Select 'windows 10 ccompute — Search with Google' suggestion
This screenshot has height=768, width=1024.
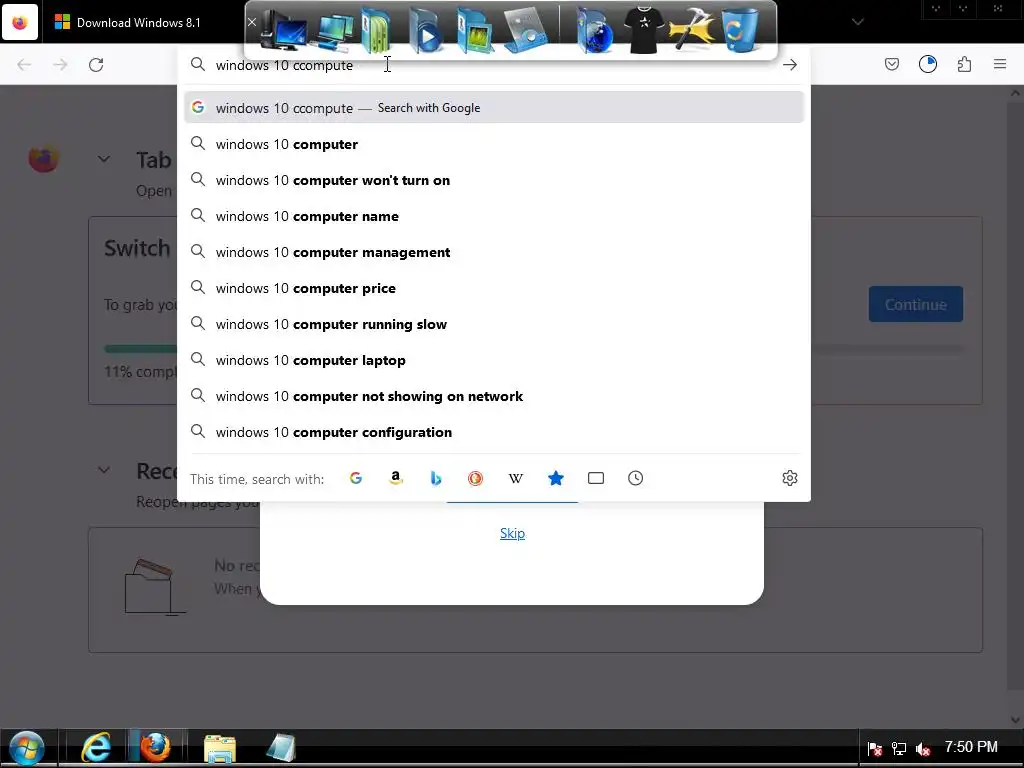click(x=494, y=108)
